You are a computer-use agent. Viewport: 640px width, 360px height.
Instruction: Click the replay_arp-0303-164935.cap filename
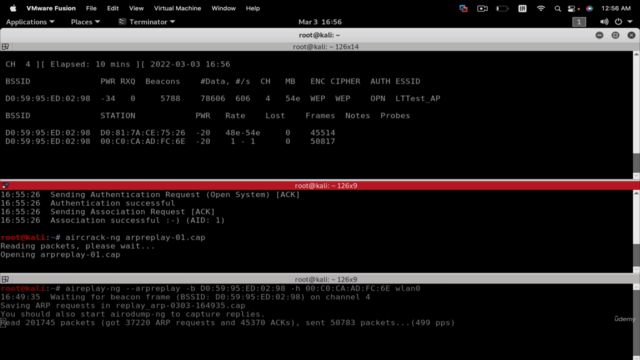tap(180, 306)
